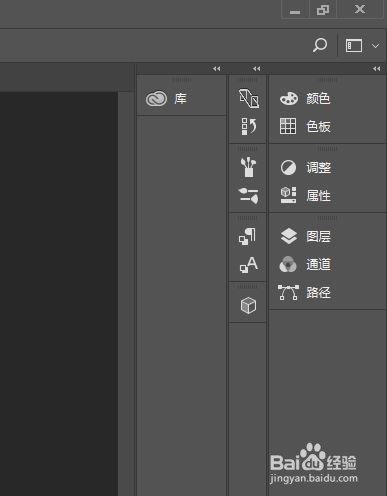
Task: Open the Paragraph styles panel icon
Action: tap(248, 237)
